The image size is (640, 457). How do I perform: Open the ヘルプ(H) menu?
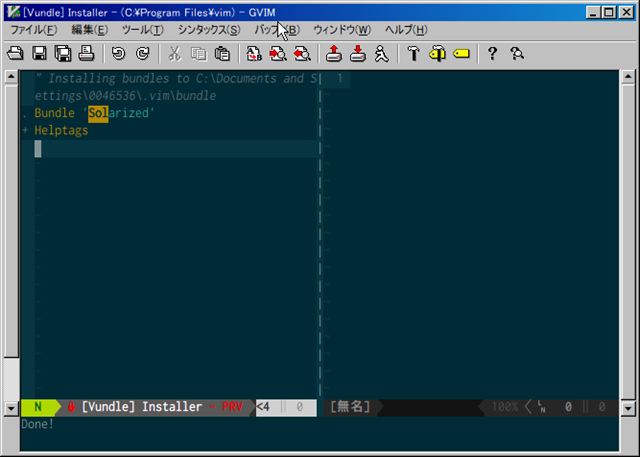pyautogui.click(x=406, y=30)
